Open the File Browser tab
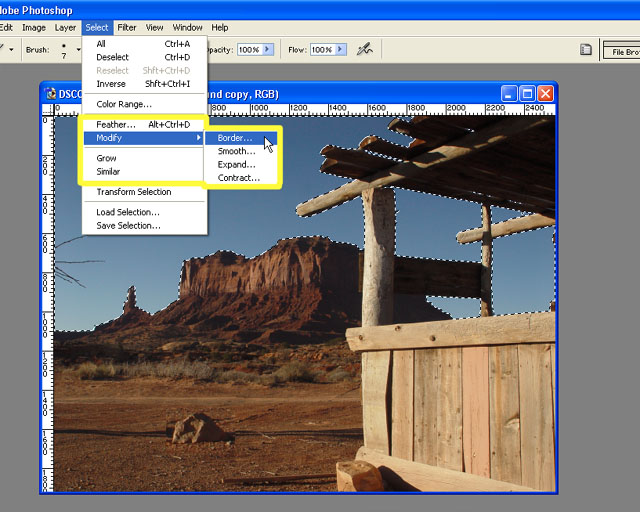 click(624, 52)
